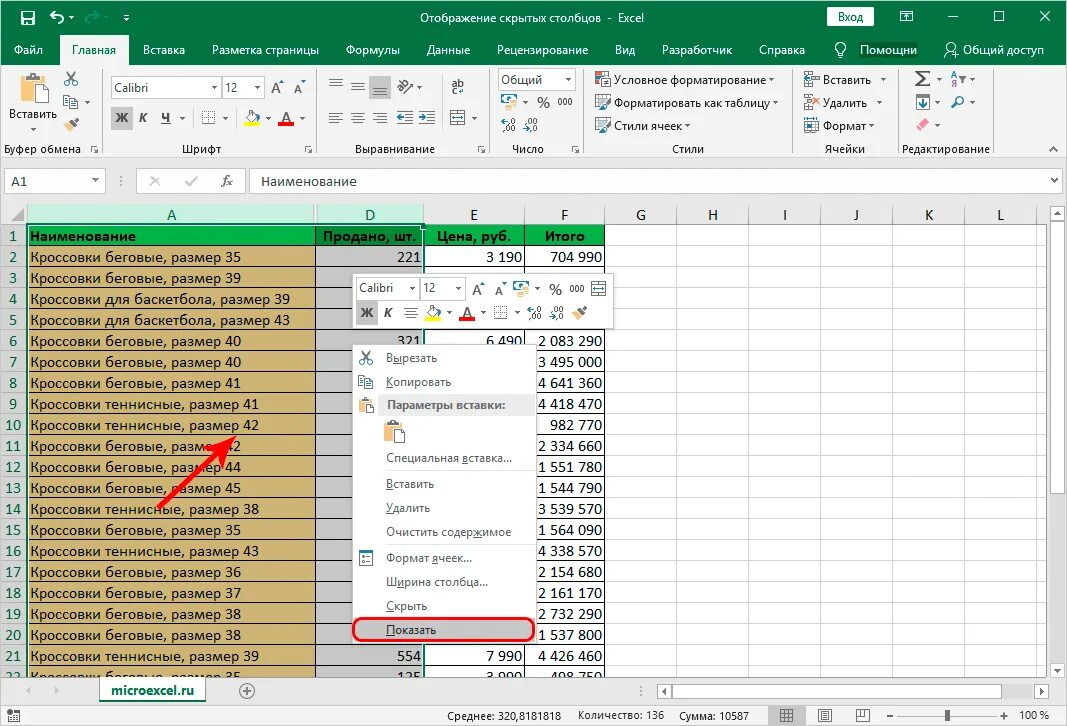This screenshot has width=1067, height=726.
Task: Click the ribbon Decrease Decimal icon
Action: pyautogui.click(x=530, y=125)
